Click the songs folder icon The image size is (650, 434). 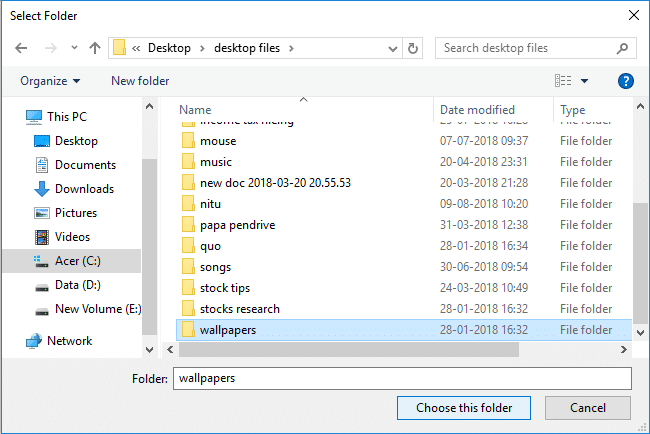(x=188, y=267)
